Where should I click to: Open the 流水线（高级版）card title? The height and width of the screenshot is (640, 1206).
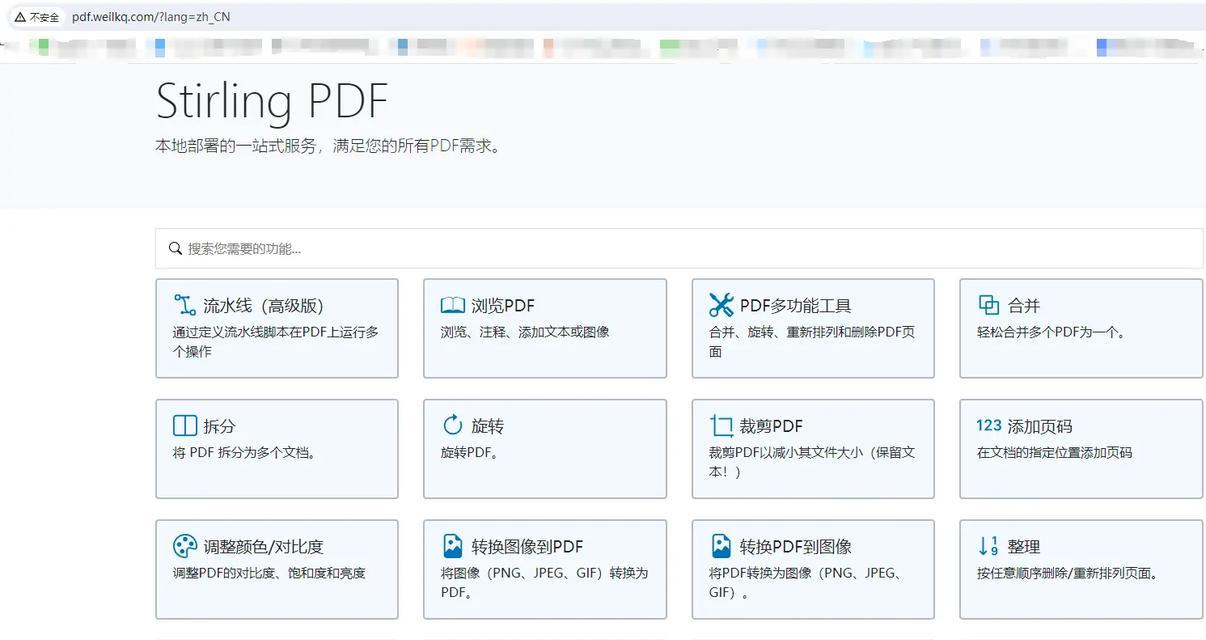tap(264, 306)
